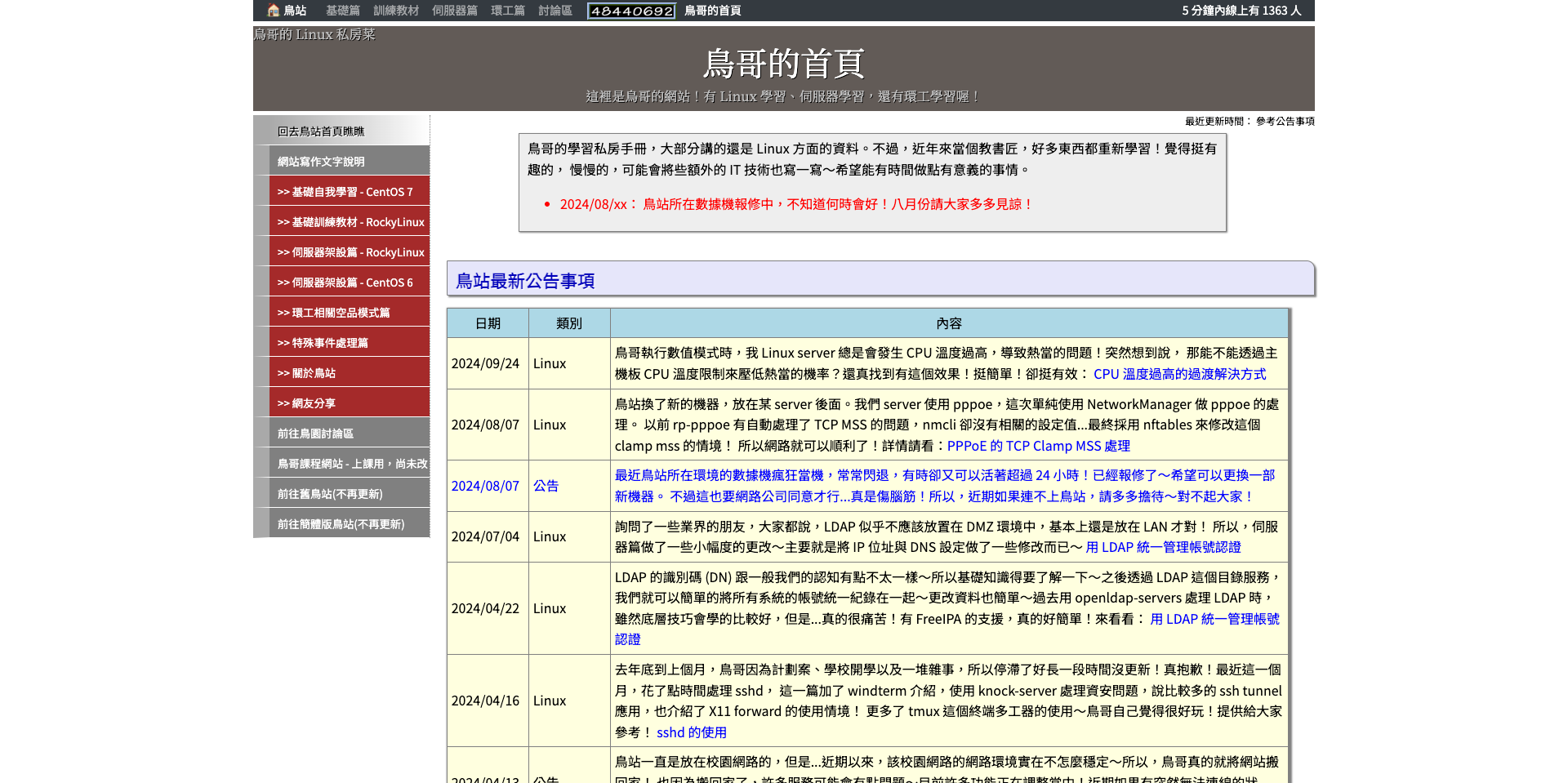The height and width of the screenshot is (783, 1568).
Task: Select 伺服器篇 in the top navigation
Action: coord(454,11)
